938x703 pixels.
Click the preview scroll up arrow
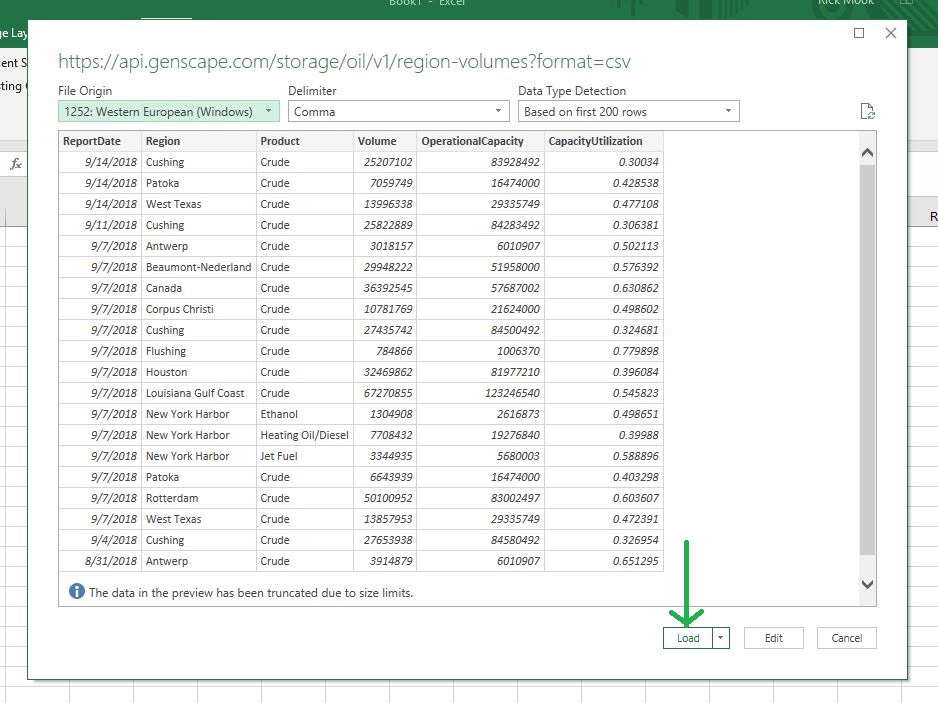867,153
